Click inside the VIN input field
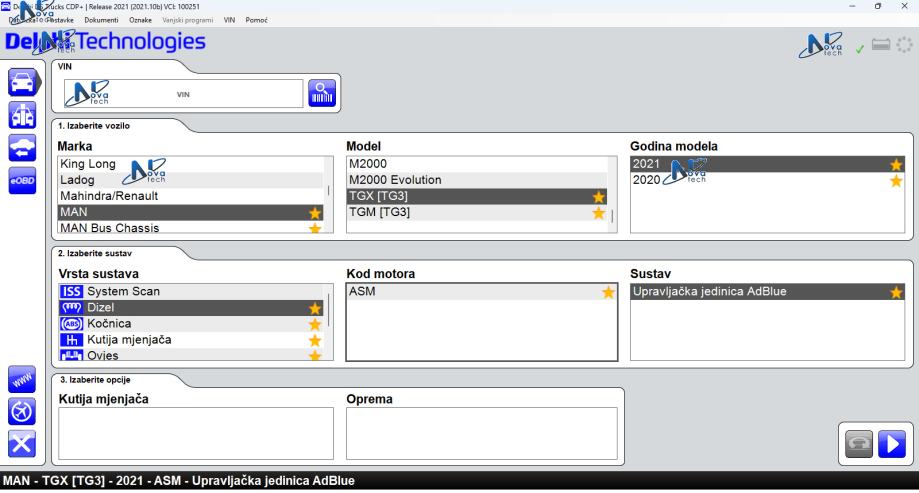 pyautogui.click(x=183, y=94)
